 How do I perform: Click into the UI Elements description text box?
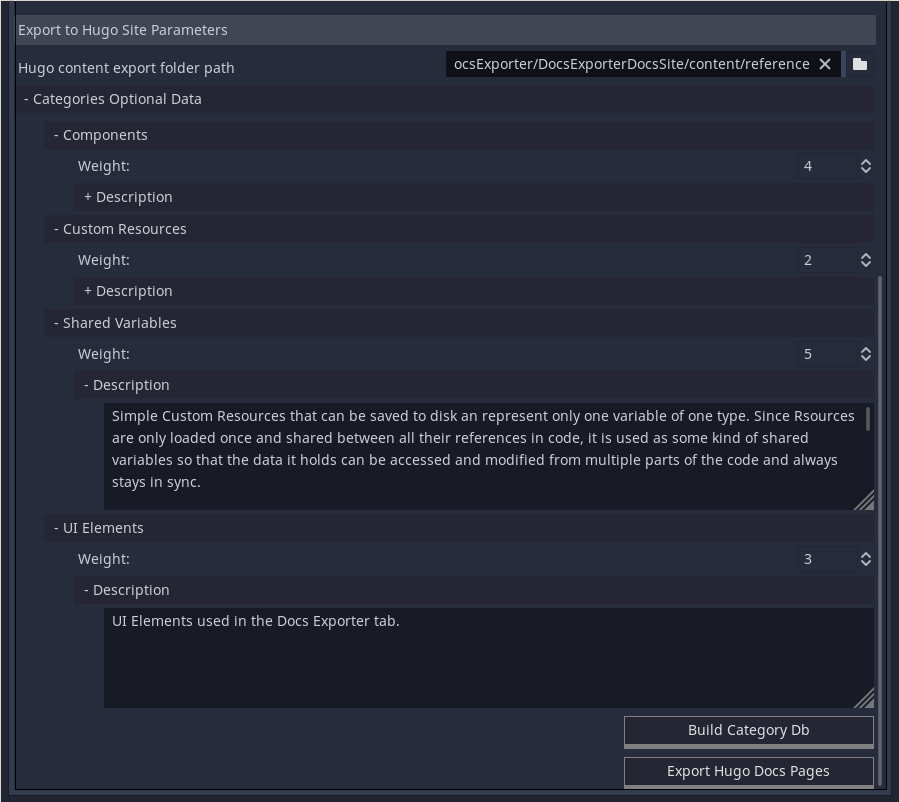coord(480,657)
